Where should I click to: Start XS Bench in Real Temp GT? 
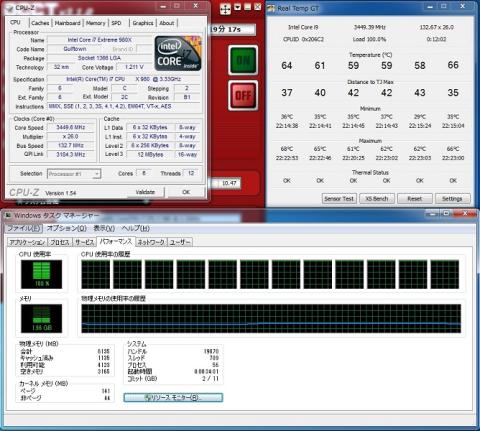click(x=377, y=199)
